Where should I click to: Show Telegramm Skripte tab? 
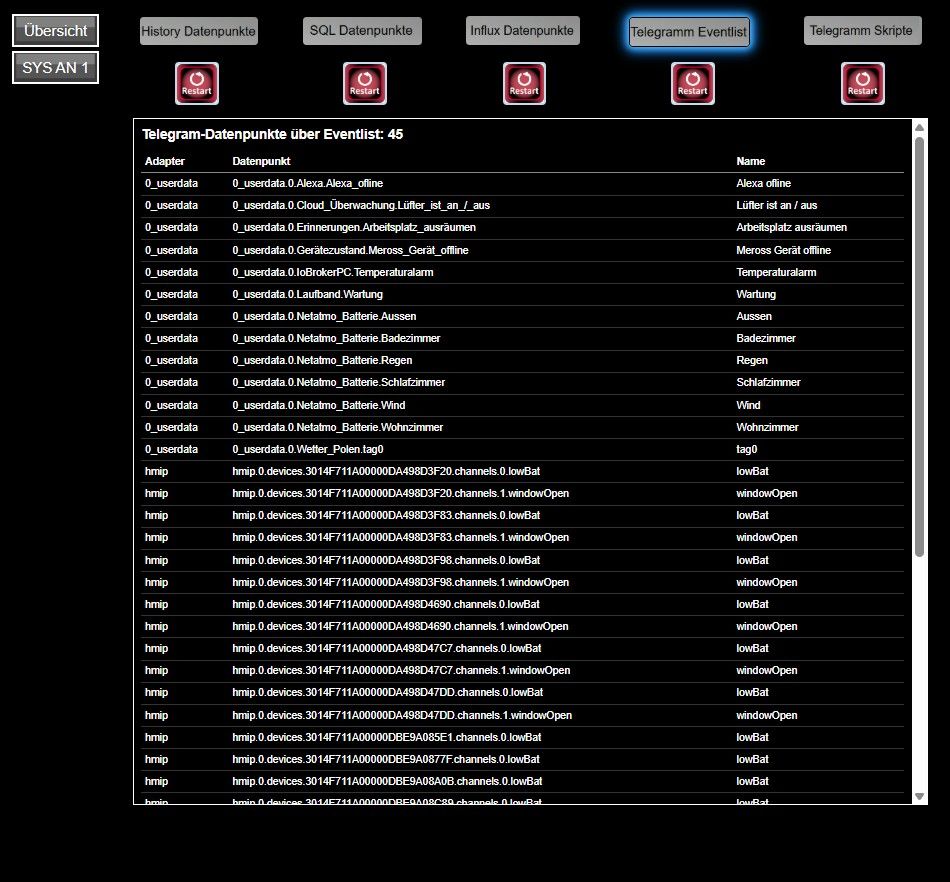[862, 30]
